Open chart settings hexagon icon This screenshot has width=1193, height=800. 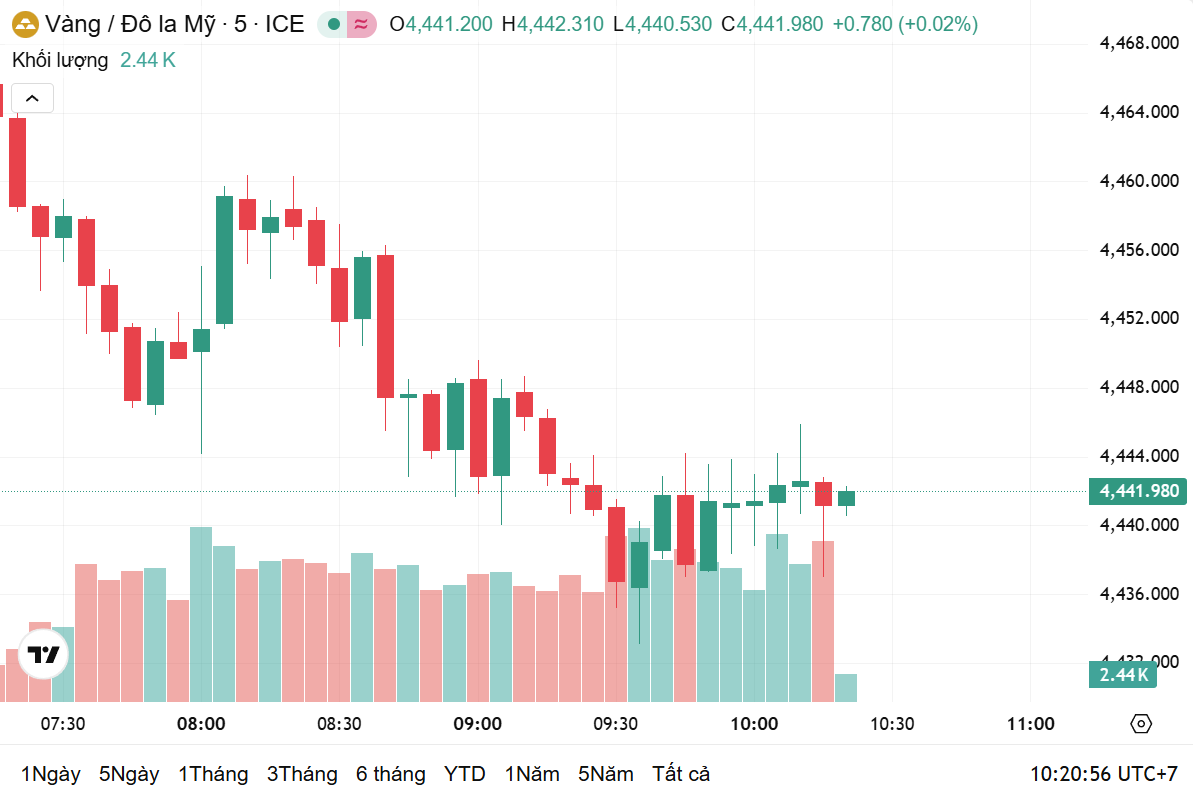point(1141,724)
